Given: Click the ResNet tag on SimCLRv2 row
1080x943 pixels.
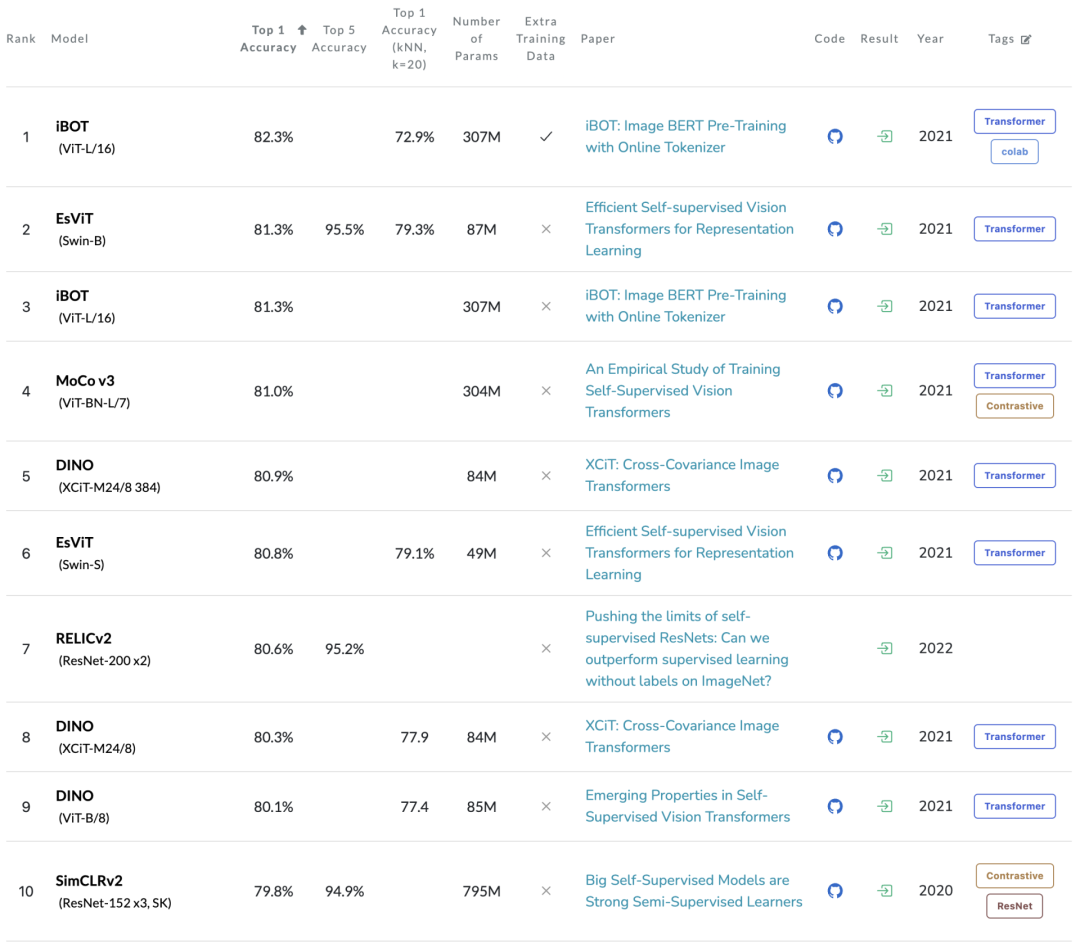Looking at the screenshot, I should 1014,906.
